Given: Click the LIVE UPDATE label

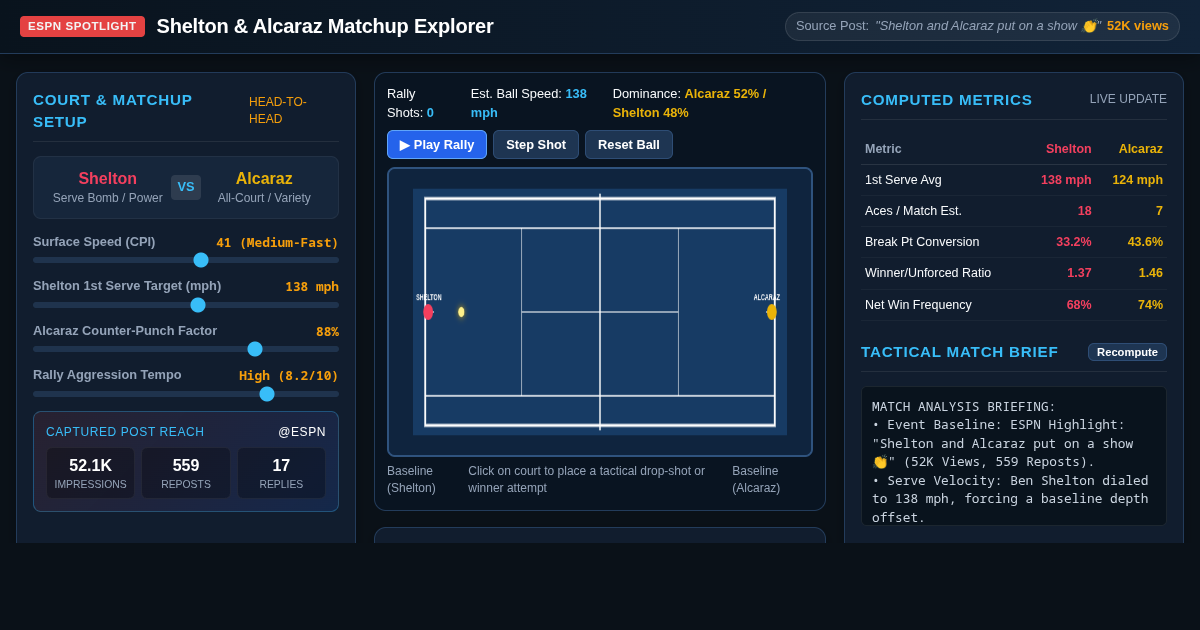Looking at the screenshot, I should coord(1128,99).
